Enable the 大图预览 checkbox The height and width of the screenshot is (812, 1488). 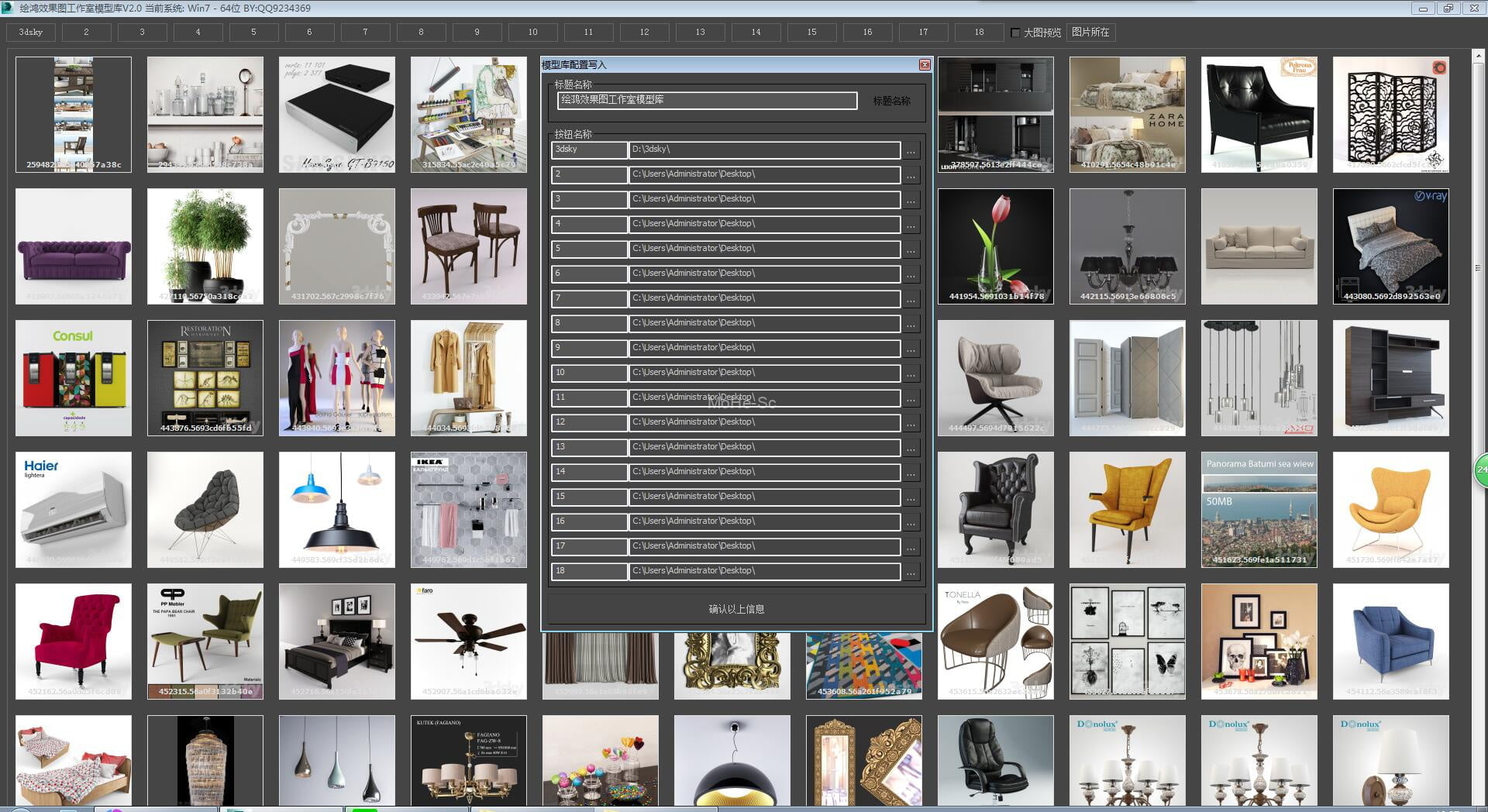pos(1015,33)
